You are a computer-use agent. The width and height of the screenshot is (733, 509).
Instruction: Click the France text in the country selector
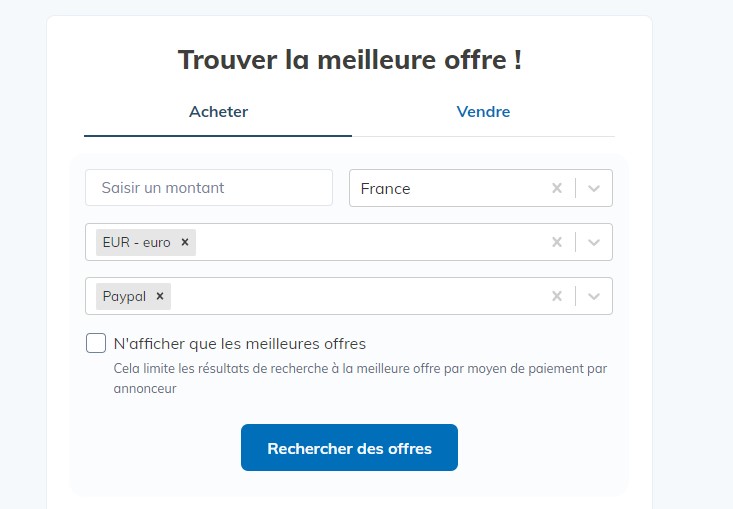386,188
